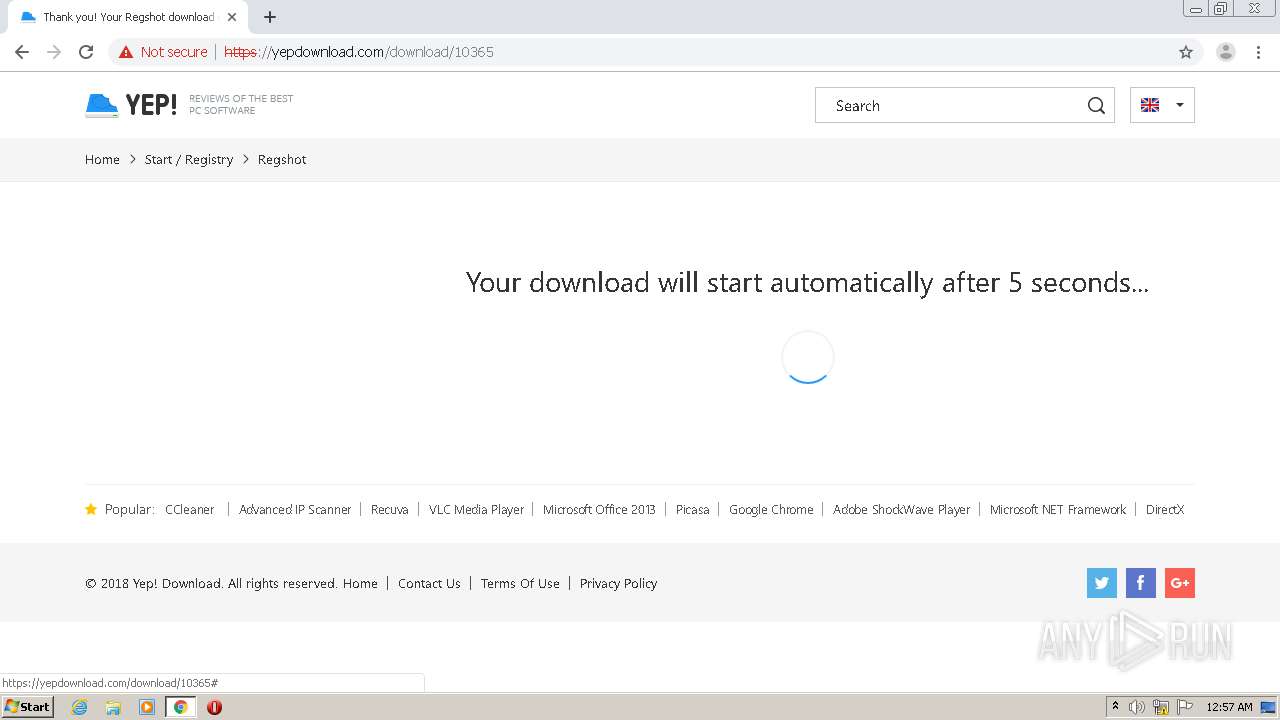Open popular link Recuva

[390, 509]
